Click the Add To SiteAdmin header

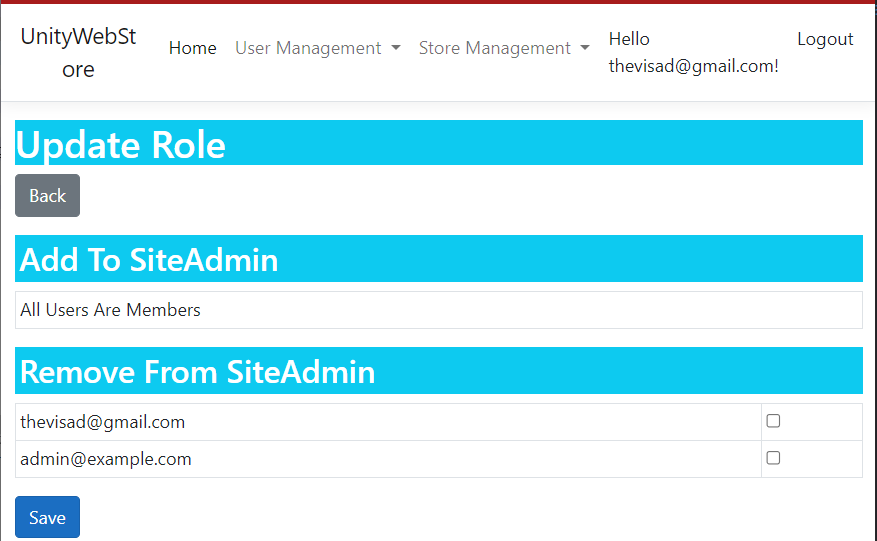coord(149,260)
